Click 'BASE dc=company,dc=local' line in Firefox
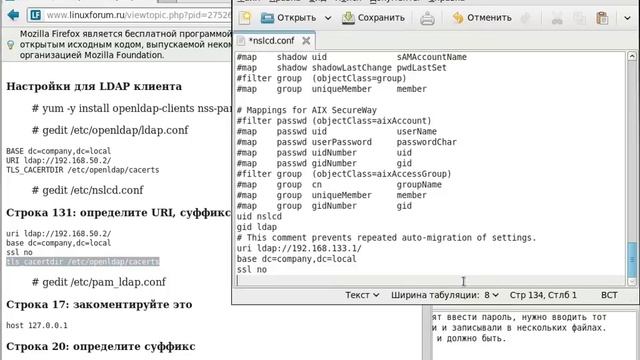Image resolution: width=640 pixels, height=360 pixels. [x=58, y=151]
